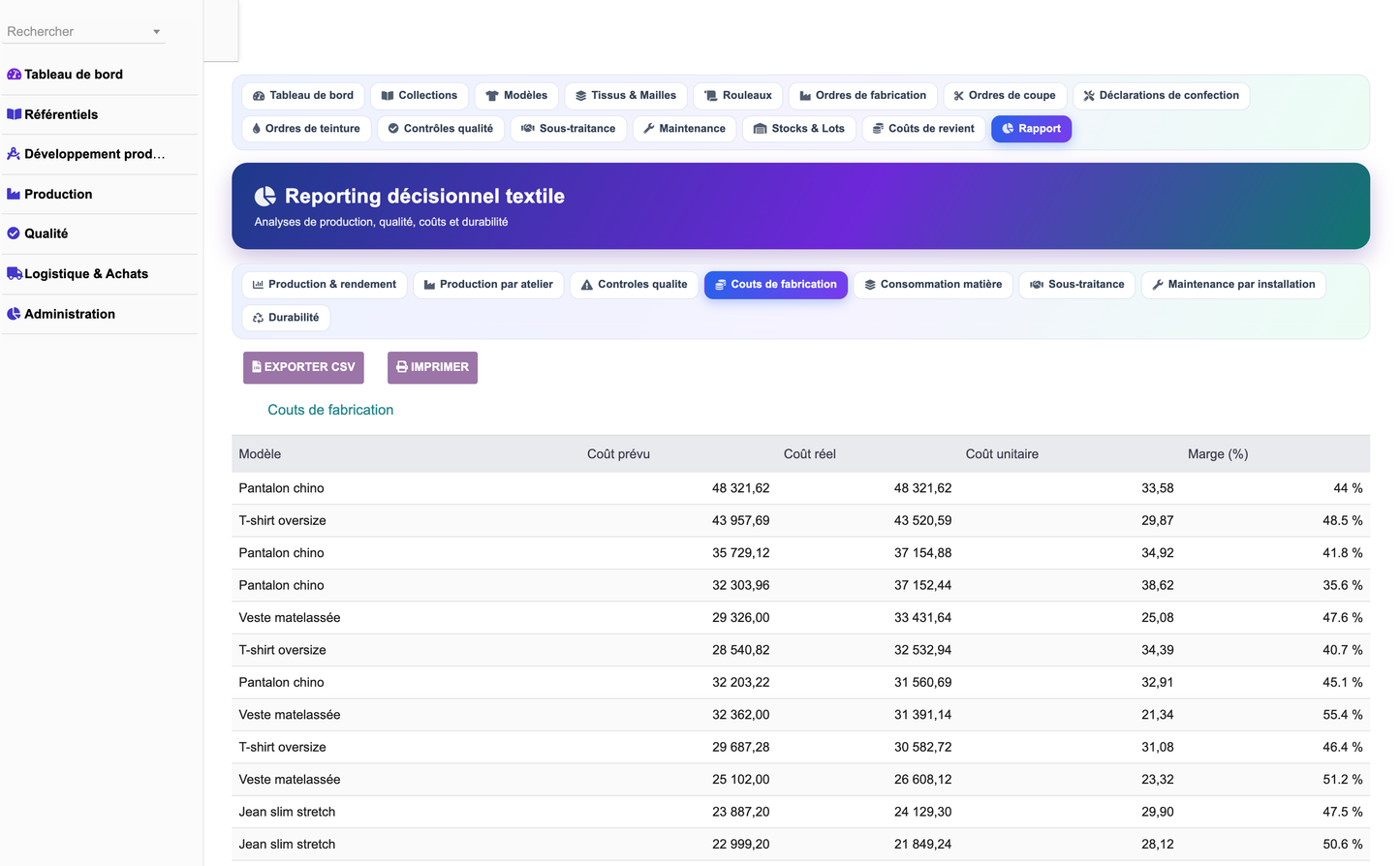Open the top-level Tableau de bord tab
Image resolution: width=1400 pixels, height=866 pixels.
point(303,96)
